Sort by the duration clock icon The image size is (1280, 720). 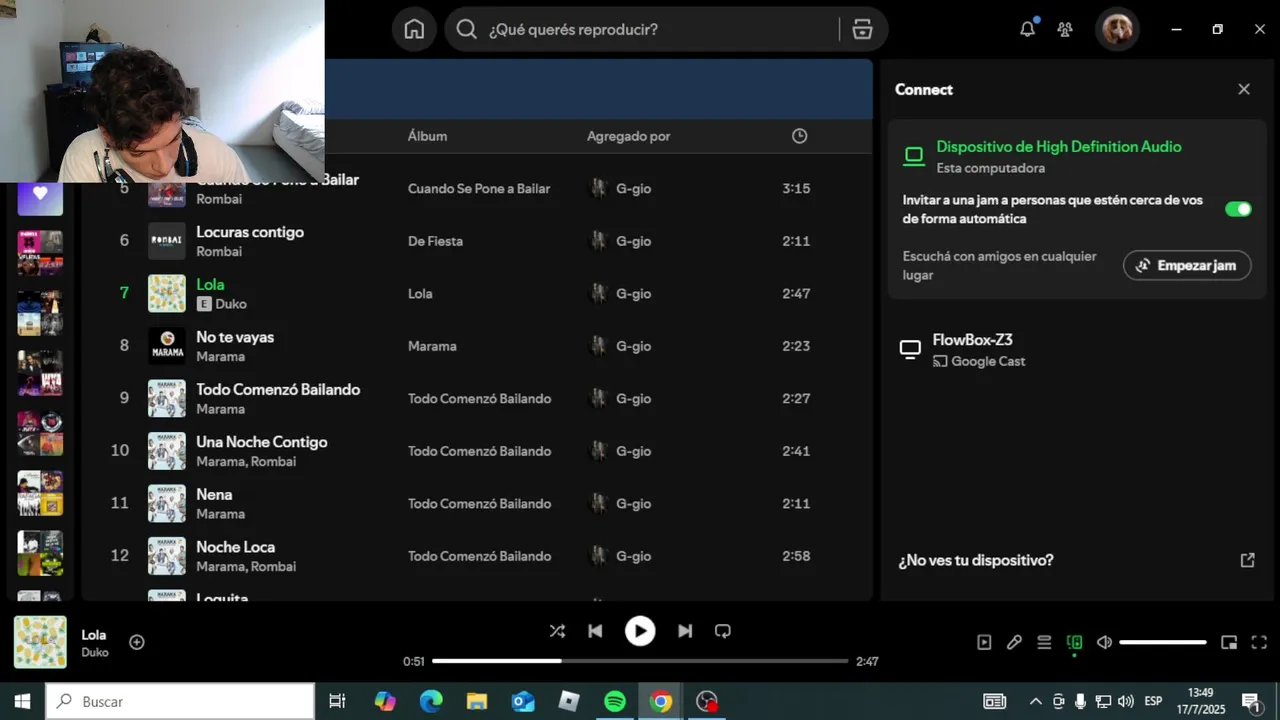(799, 136)
